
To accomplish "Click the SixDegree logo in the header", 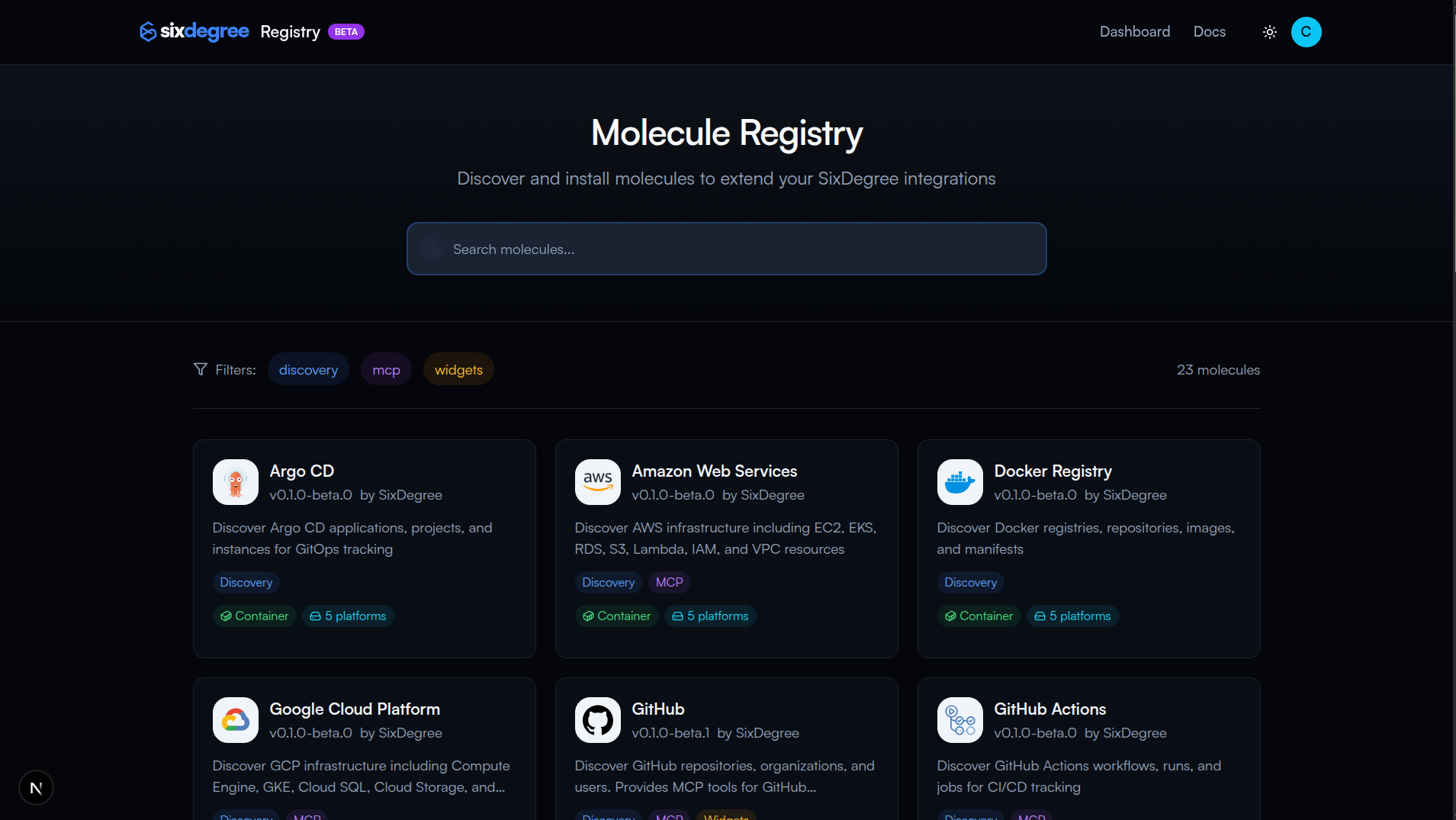I will pyautogui.click(x=193, y=31).
